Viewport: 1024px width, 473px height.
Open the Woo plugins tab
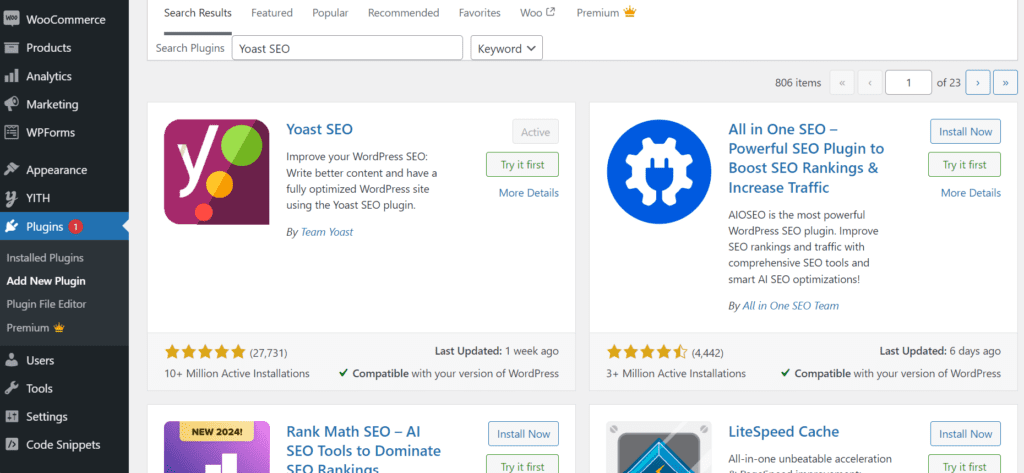(537, 12)
